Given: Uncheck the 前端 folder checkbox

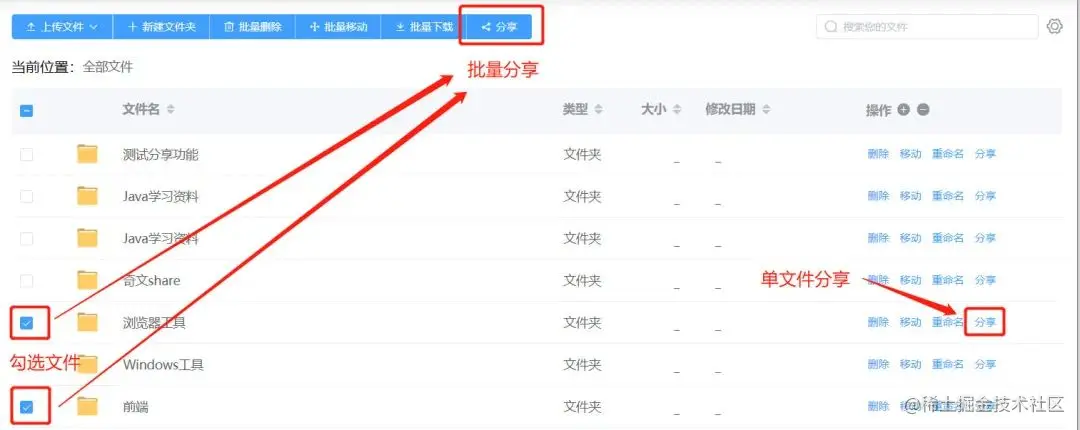Looking at the screenshot, I should 26,407.
